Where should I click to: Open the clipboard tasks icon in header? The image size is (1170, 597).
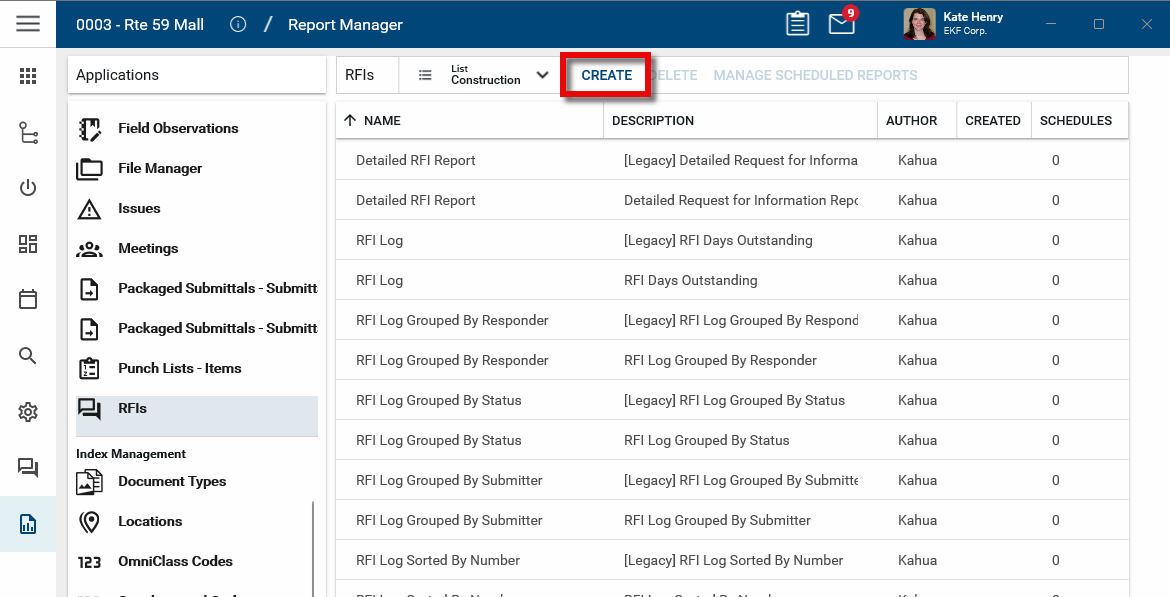click(797, 24)
